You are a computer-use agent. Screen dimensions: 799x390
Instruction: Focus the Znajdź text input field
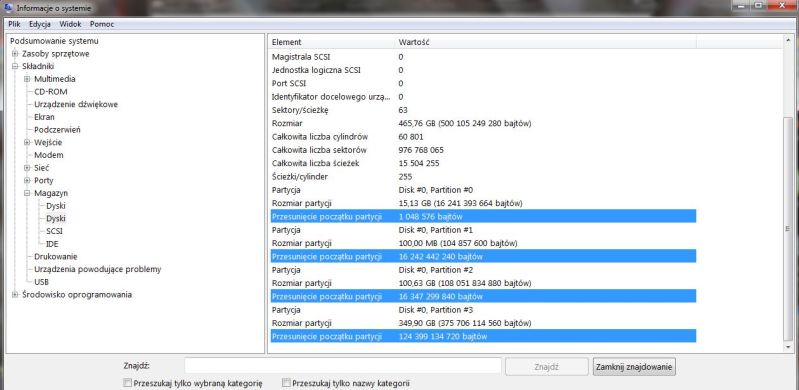pyautogui.click(x=343, y=366)
